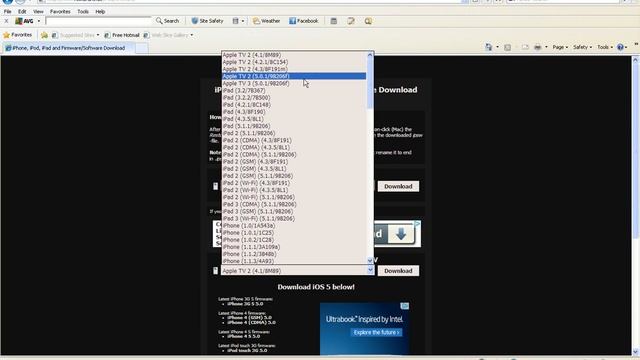The image size is (640, 360).
Task: Select iPhone (1.1.2/3B48b) option
Action: click(294, 254)
